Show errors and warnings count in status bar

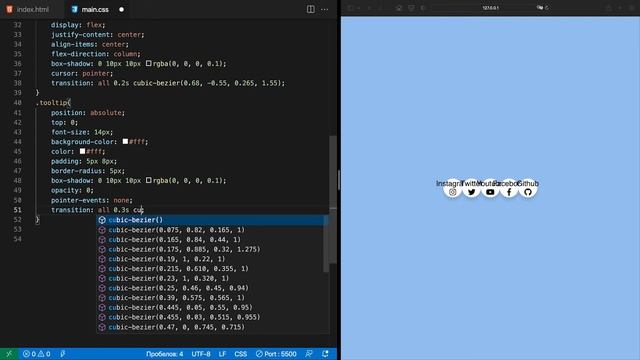pos(36,354)
